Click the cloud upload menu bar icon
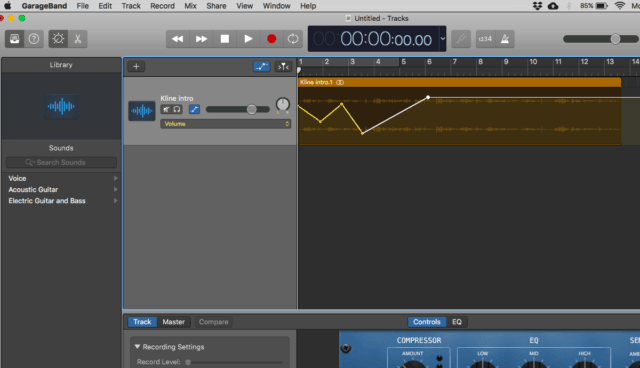 (553, 6)
